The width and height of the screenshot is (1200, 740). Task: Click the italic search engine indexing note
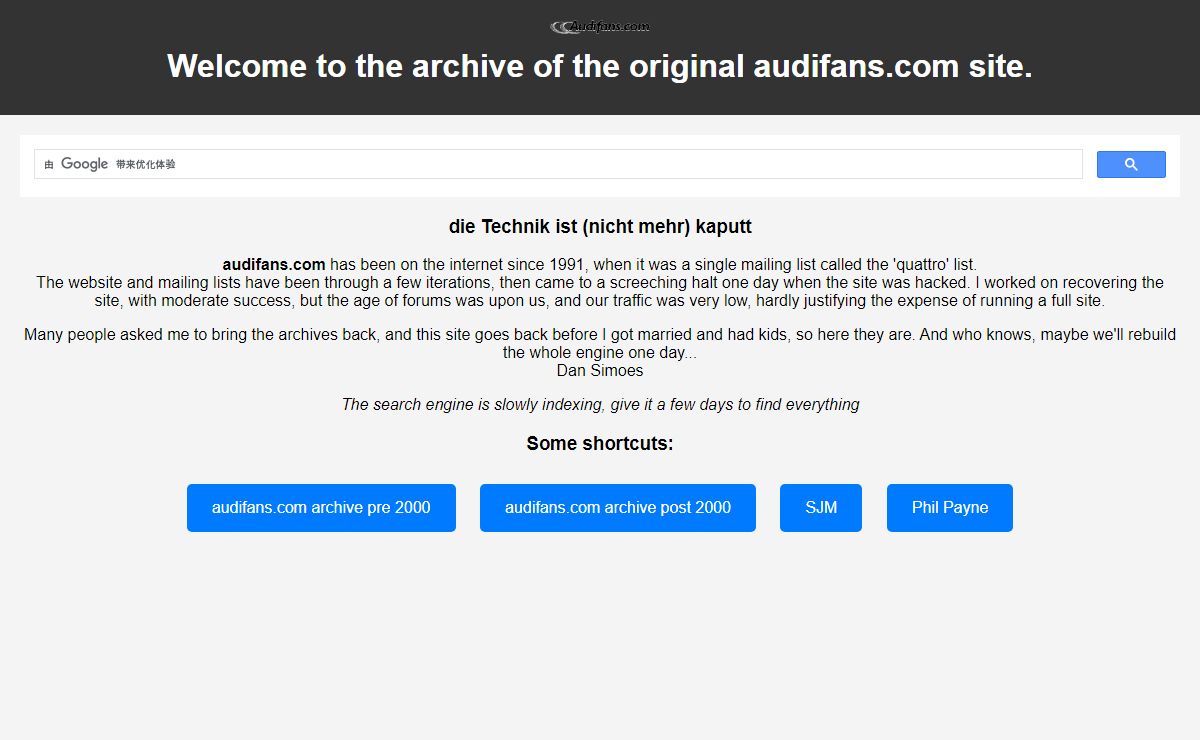point(600,404)
